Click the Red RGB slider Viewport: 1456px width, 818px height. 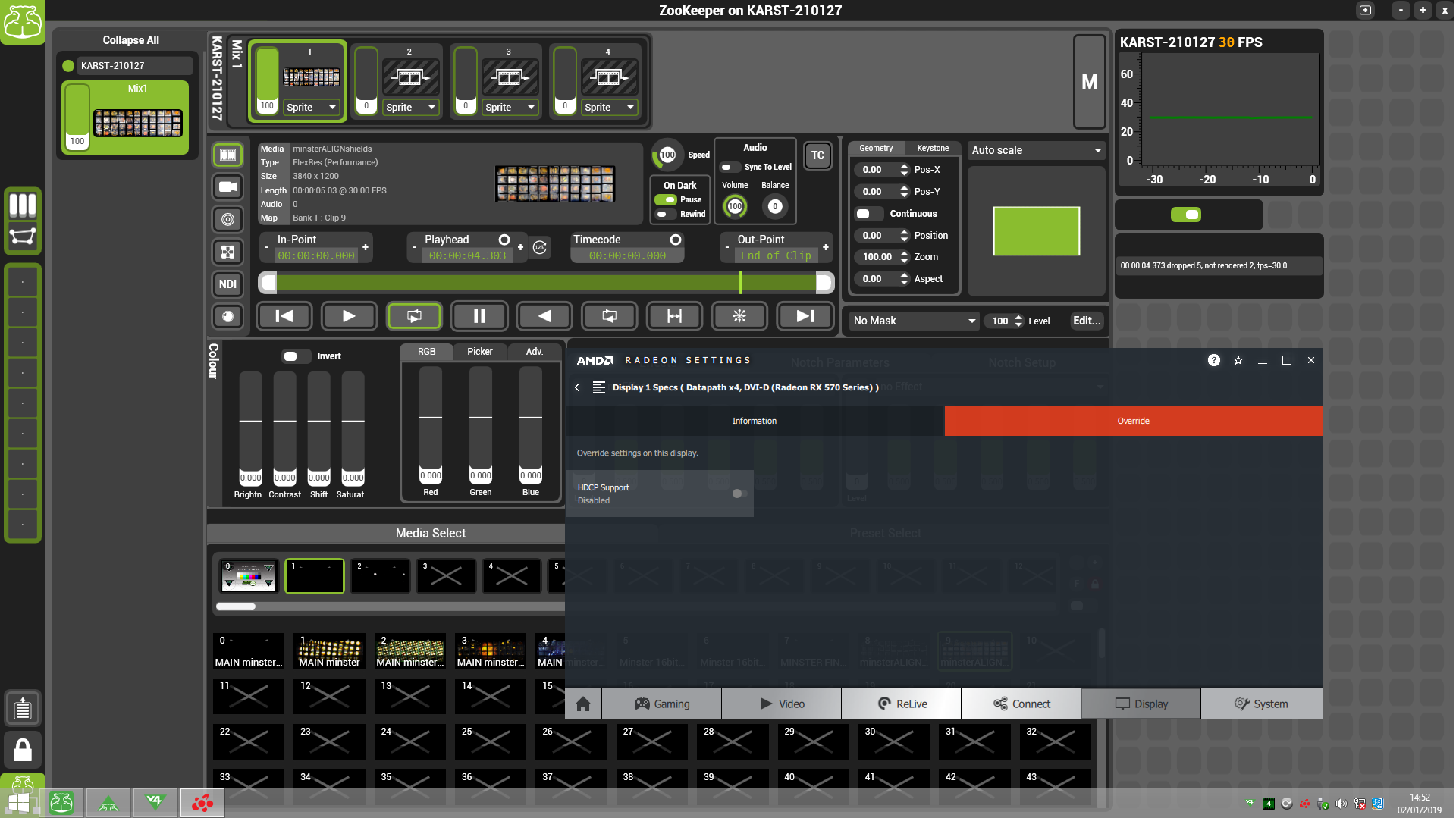(431, 425)
